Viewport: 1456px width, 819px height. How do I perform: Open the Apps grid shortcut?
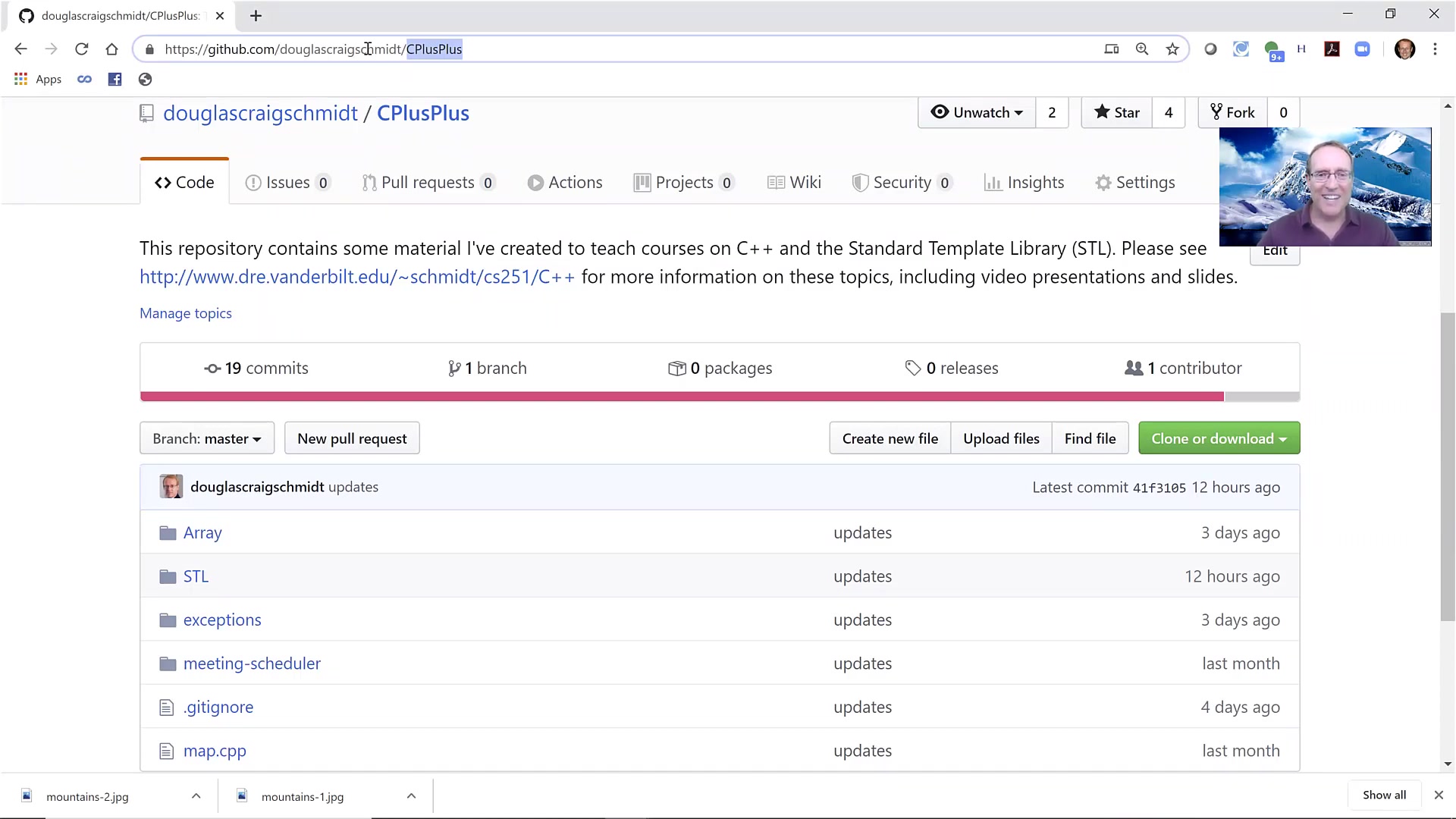click(x=38, y=79)
